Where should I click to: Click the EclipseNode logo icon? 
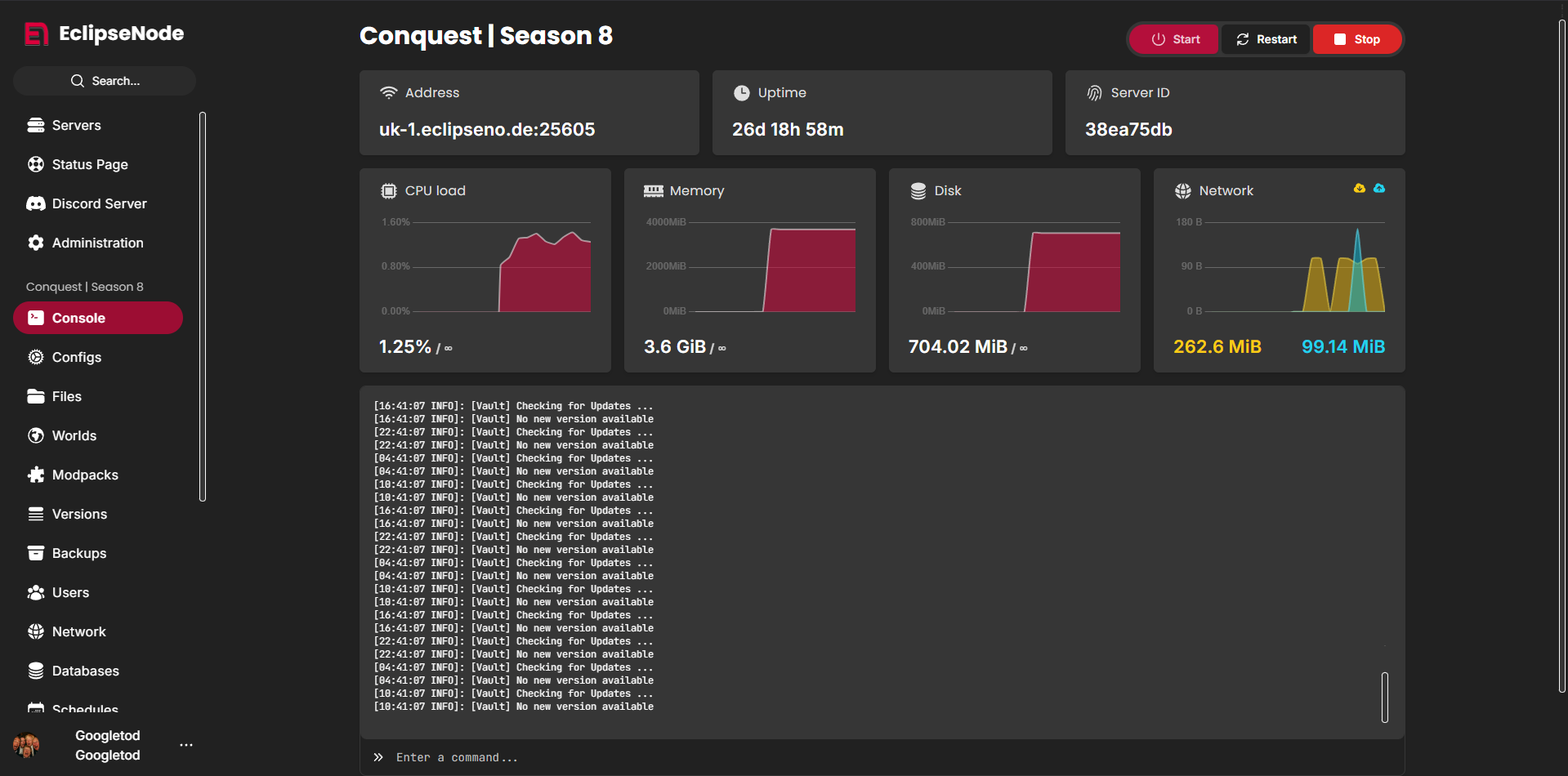tap(36, 33)
